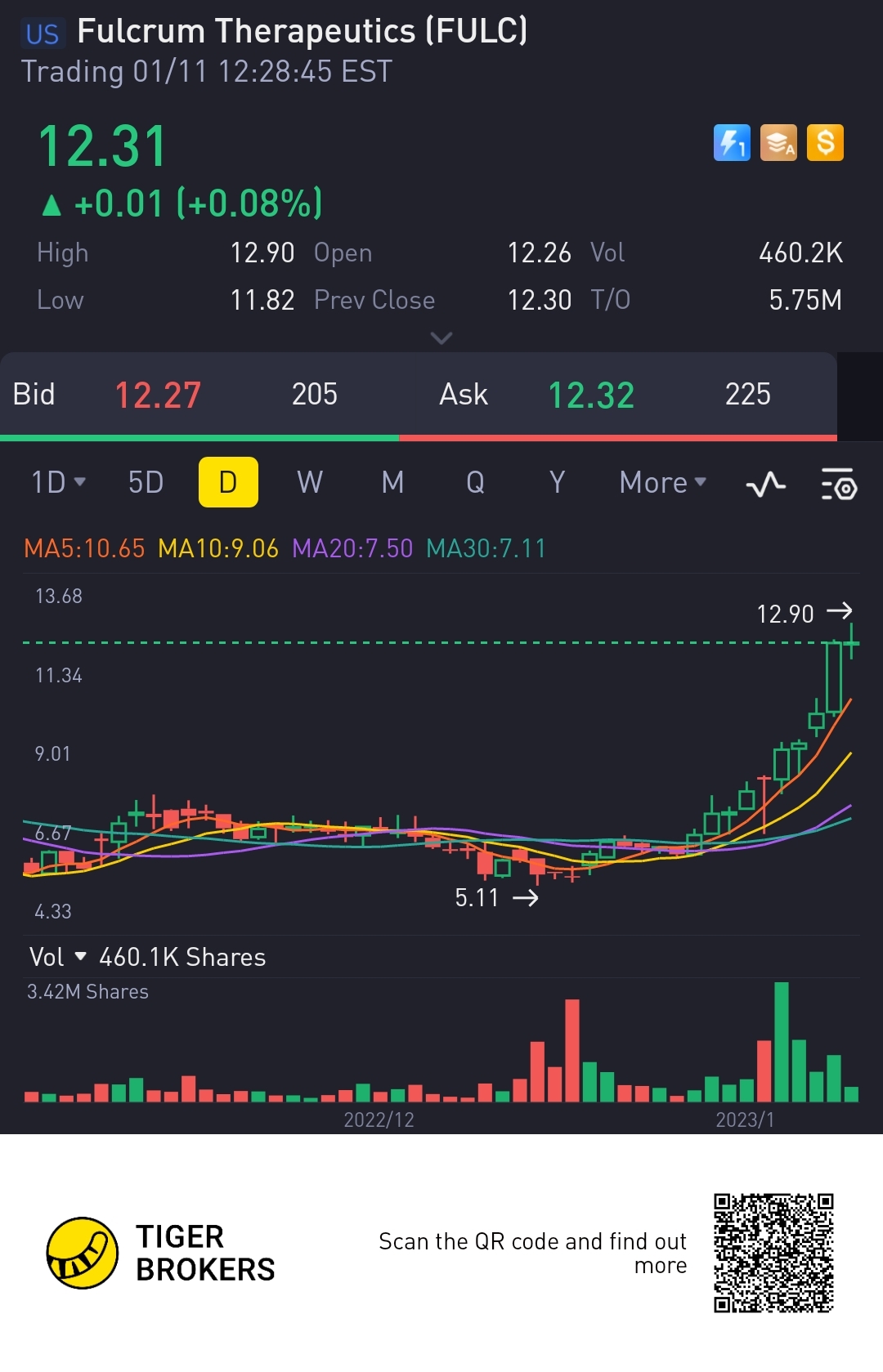Select the Y yearly chart tab
The width and height of the screenshot is (883, 1372).
click(x=557, y=482)
